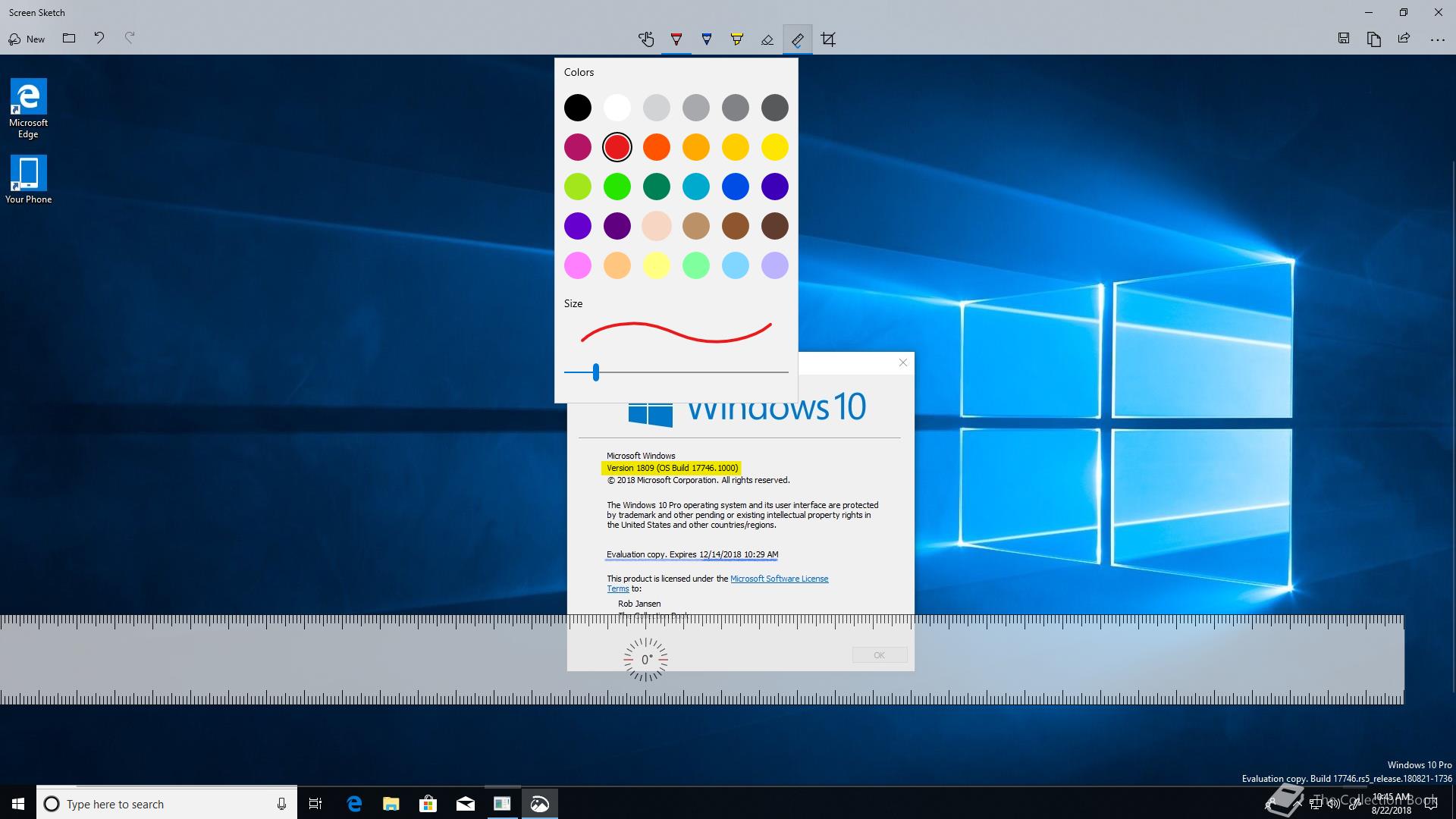Select the Crop tool
This screenshot has width=1456, height=819.
click(x=828, y=39)
